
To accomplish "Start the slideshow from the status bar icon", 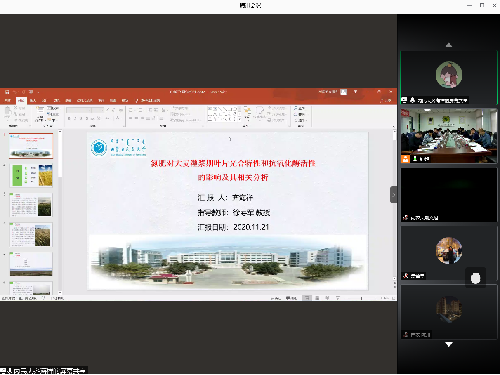I will pyautogui.click(x=338, y=298).
